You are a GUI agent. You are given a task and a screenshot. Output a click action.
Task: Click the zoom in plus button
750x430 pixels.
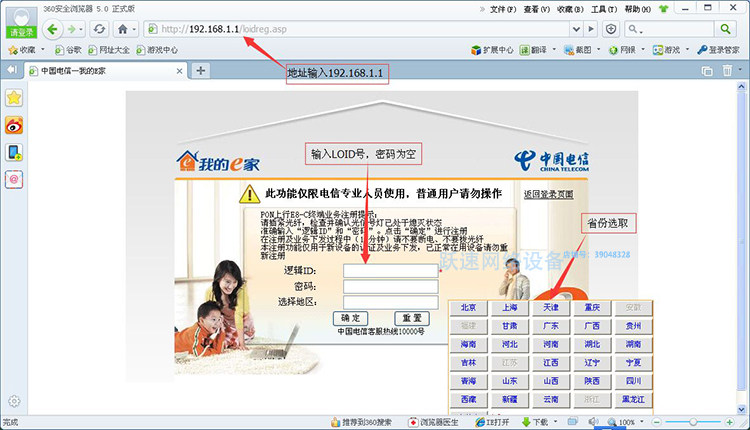point(729,422)
